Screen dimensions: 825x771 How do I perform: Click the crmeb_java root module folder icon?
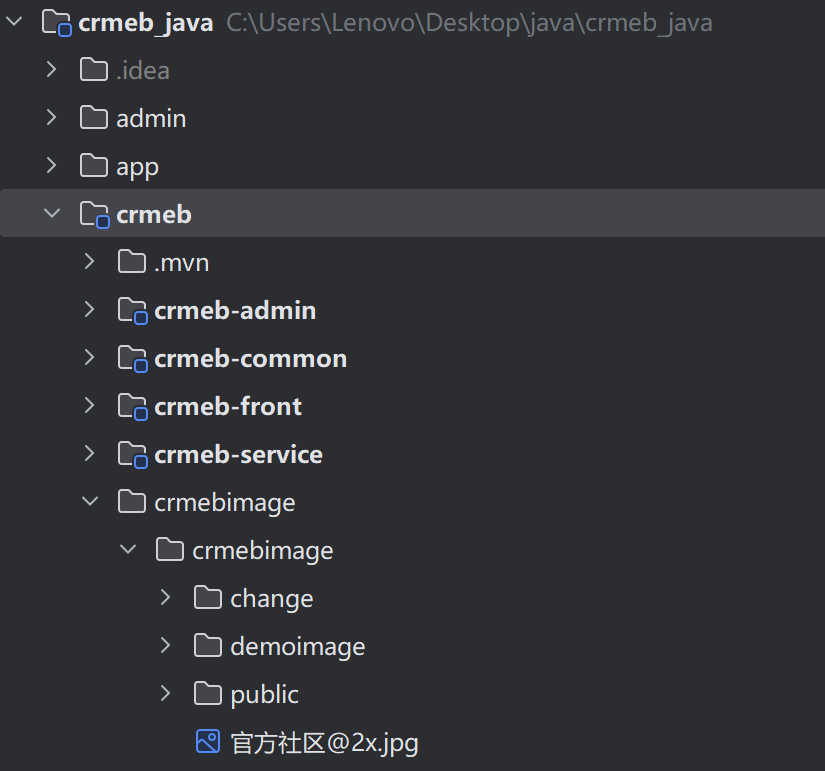(x=56, y=23)
